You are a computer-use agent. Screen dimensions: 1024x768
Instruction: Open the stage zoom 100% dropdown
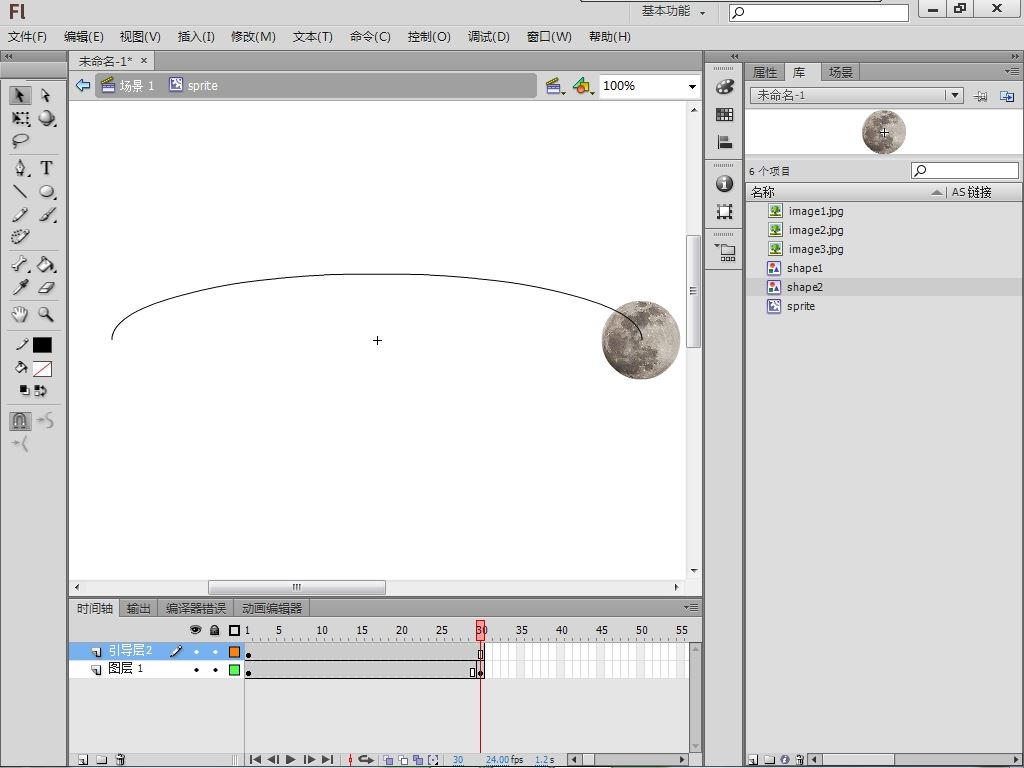pyautogui.click(x=691, y=86)
